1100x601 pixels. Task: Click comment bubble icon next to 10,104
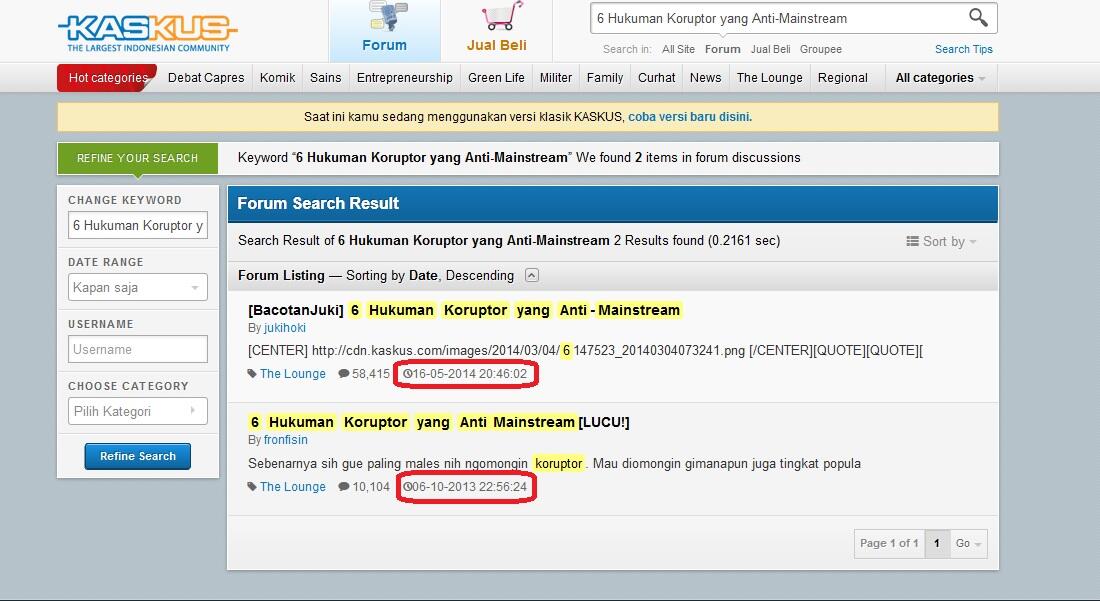coord(344,487)
